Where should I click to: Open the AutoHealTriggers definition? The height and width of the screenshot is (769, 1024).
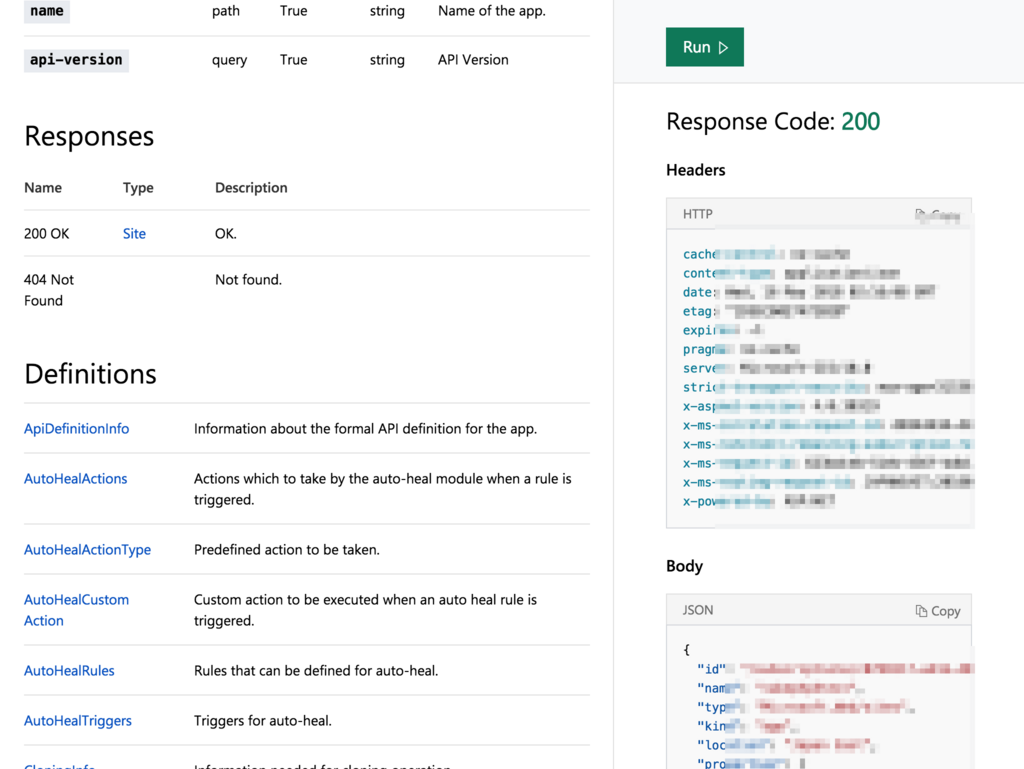(78, 721)
